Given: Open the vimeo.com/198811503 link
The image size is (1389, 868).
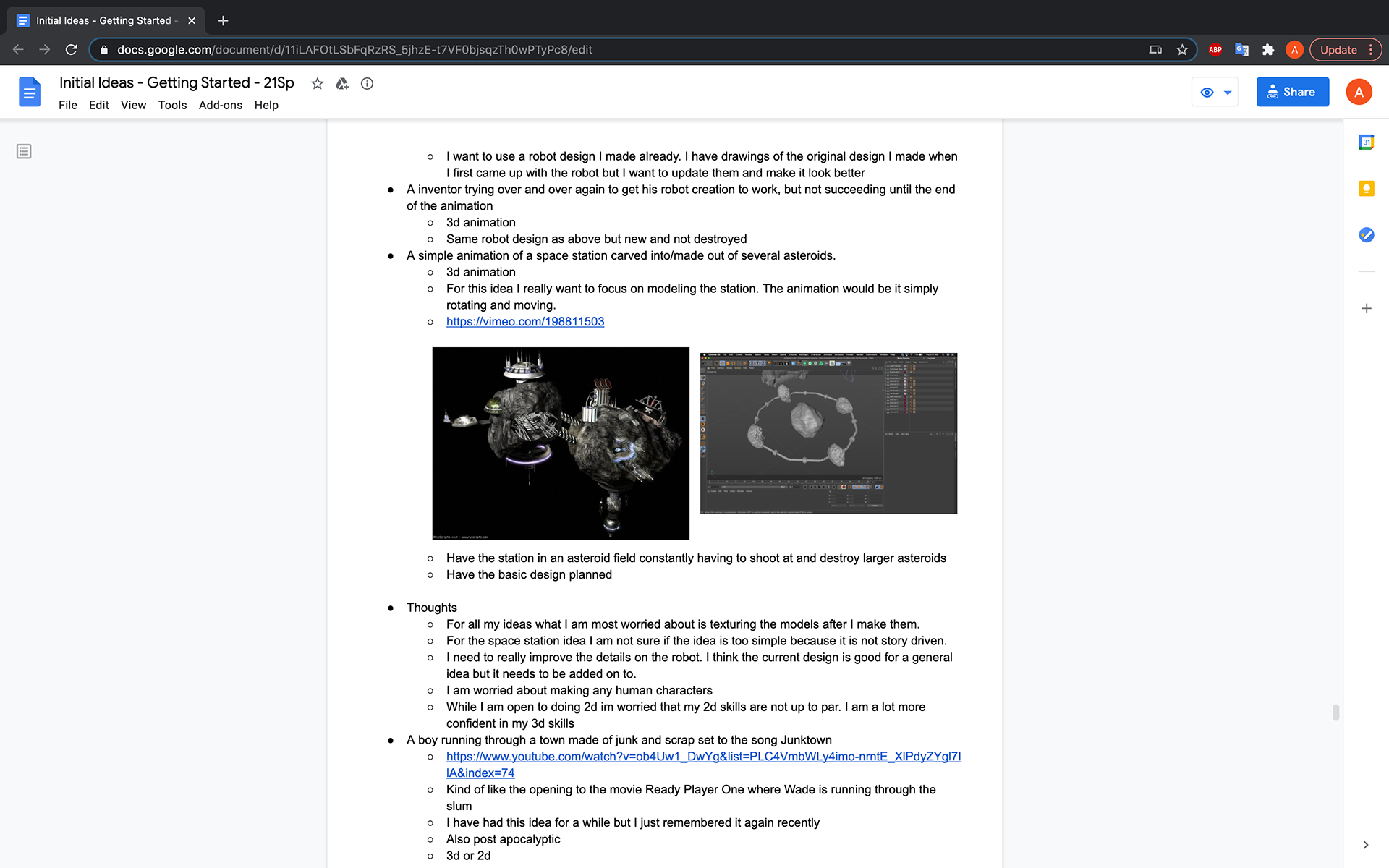Looking at the screenshot, I should click(525, 322).
